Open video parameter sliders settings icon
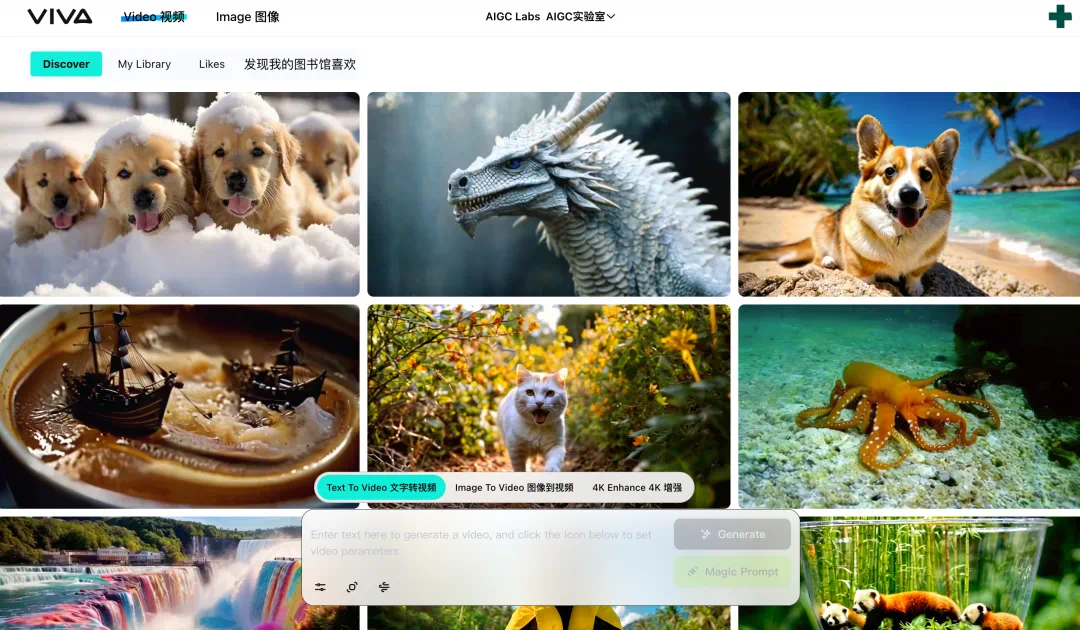This screenshot has height=630, width=1080. pos(320,587)
